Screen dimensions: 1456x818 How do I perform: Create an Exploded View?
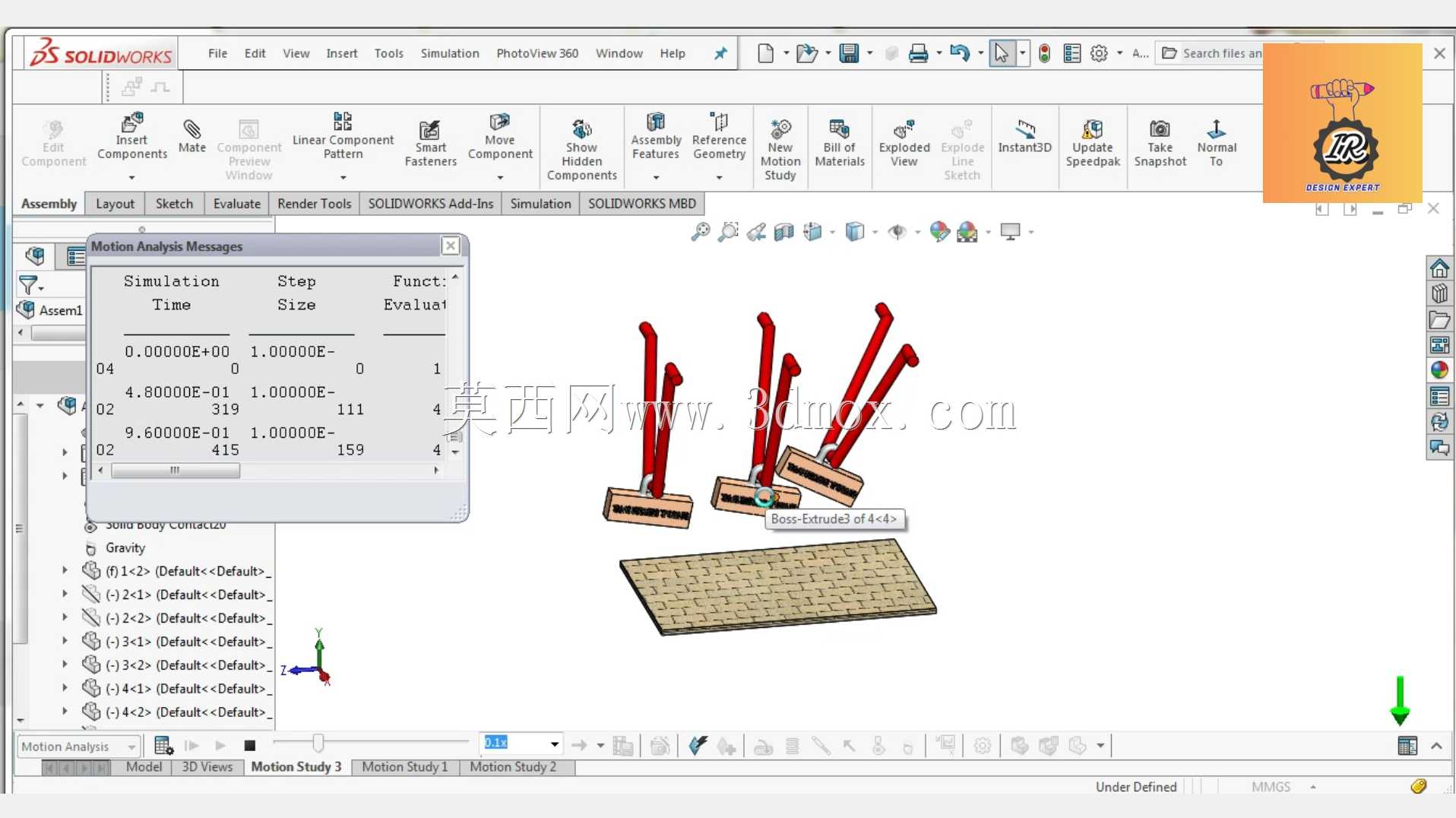904,144
